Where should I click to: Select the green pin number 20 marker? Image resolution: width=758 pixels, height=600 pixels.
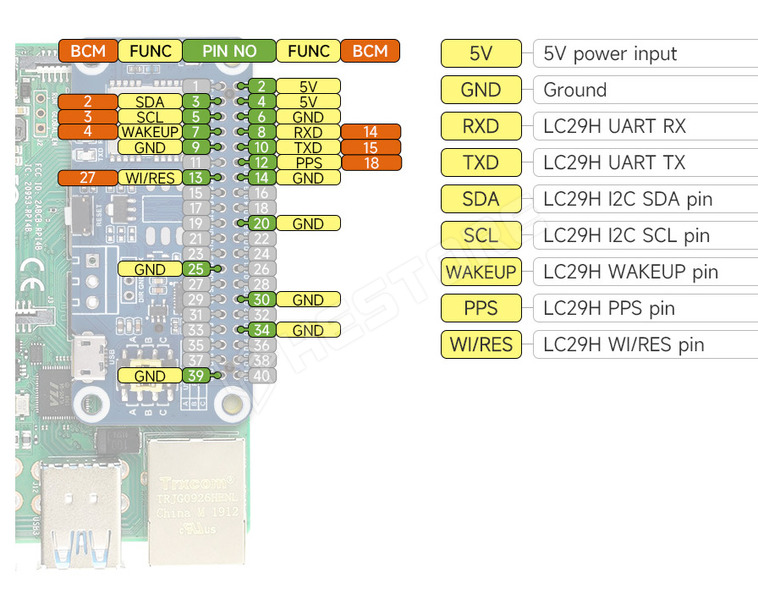262,224
